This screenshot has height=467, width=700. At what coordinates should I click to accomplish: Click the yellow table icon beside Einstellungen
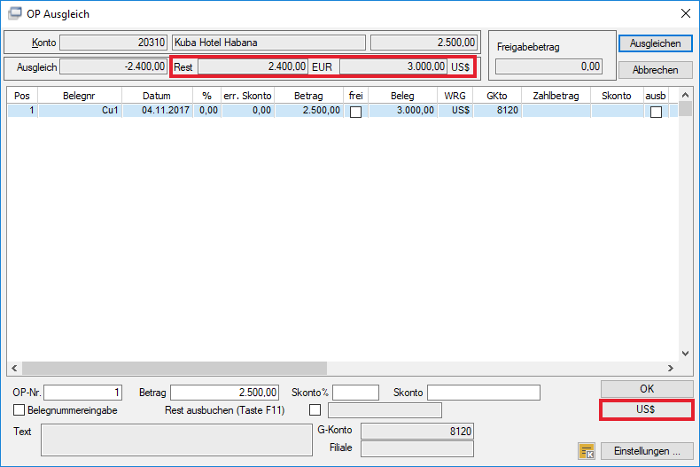tap(587, 451)
